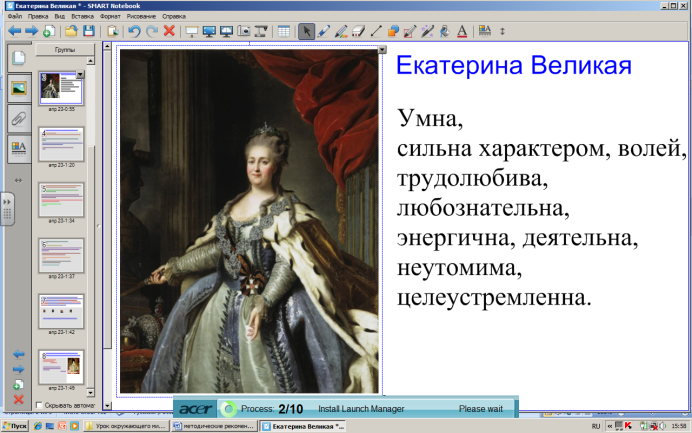
Task: Open the Page Sorter side tab
Action: 19,58
